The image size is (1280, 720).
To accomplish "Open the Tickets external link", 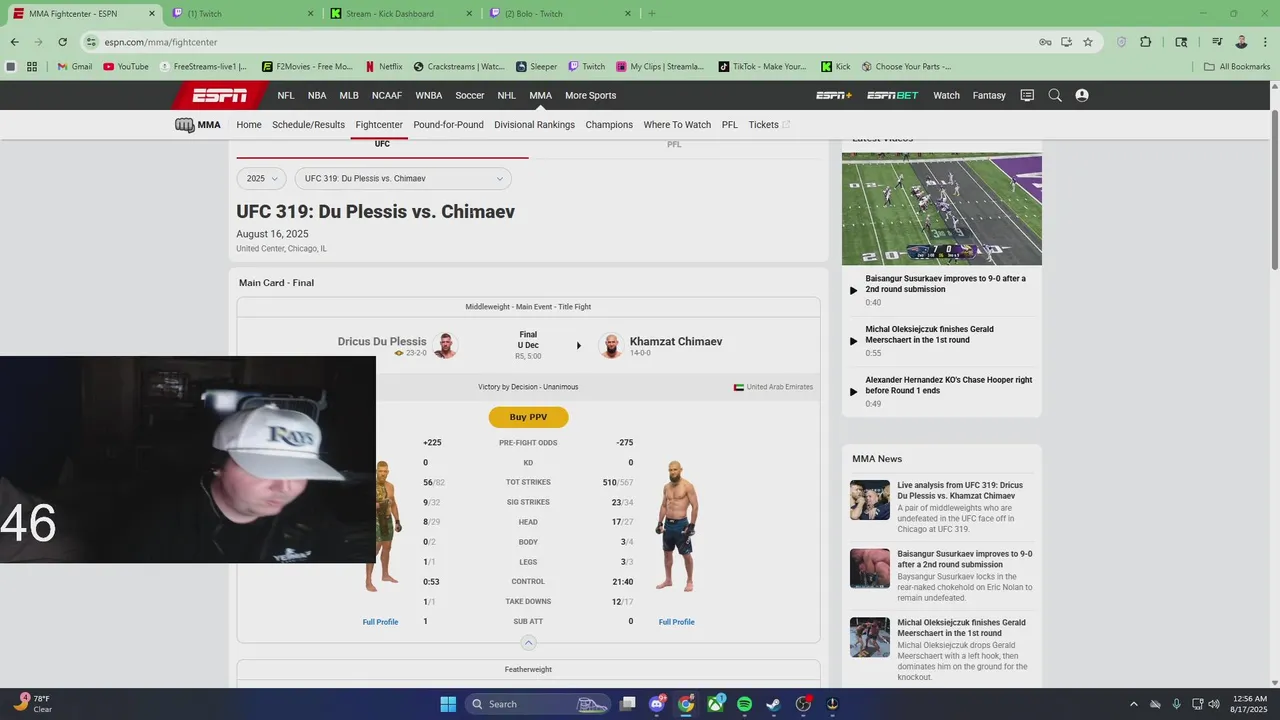I will 769,125.
